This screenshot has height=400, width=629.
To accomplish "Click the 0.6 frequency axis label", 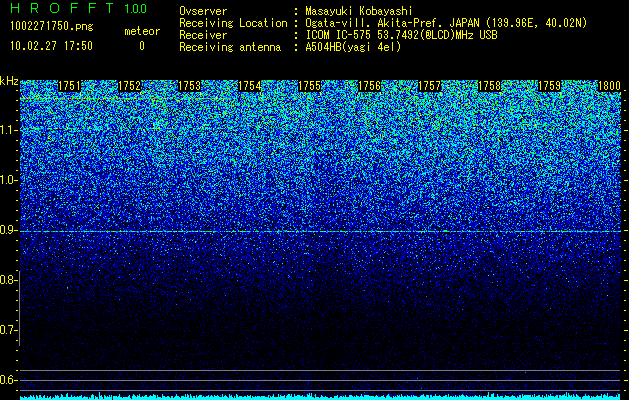I will tap(9, 380).
